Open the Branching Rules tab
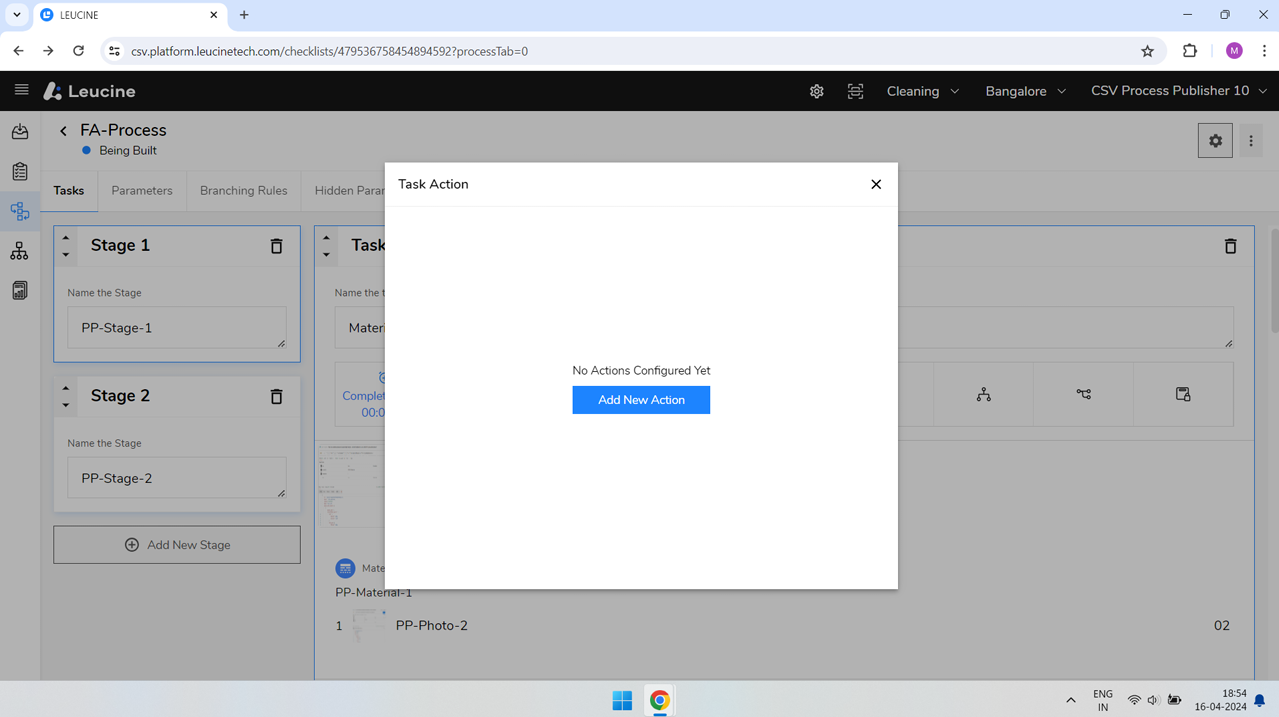1279x717 pixels. 243,190
